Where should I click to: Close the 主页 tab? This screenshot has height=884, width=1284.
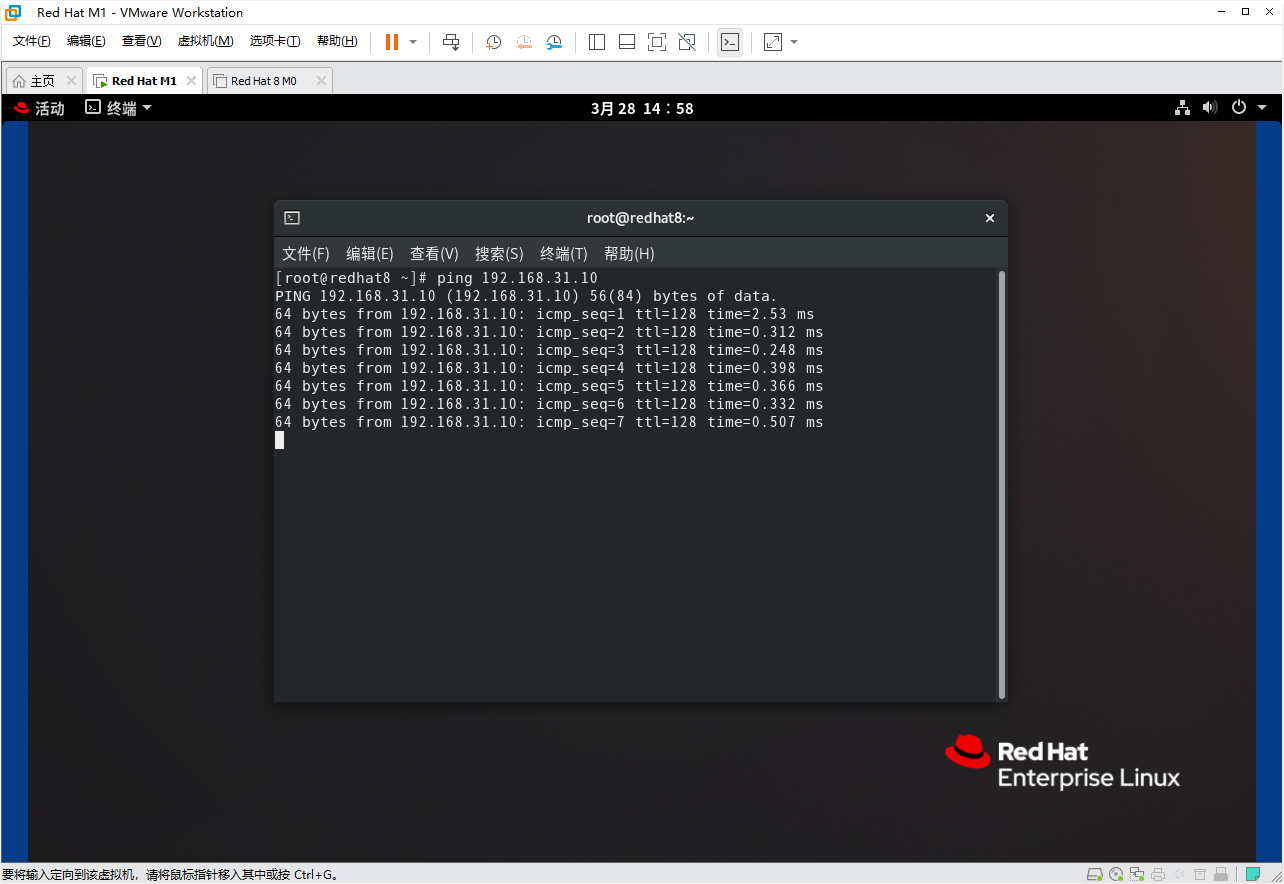pyautogui.click(x=71, y=81)
